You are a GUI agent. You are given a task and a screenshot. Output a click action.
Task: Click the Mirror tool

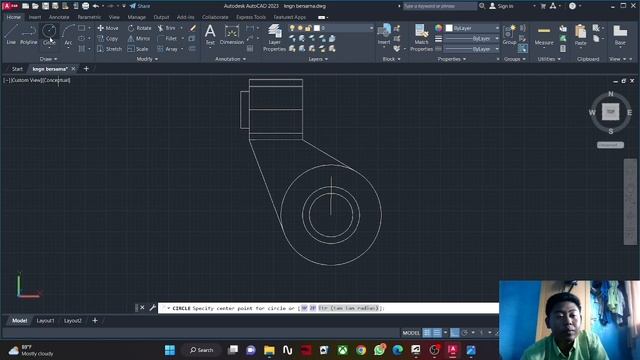(x=139, y=38)
